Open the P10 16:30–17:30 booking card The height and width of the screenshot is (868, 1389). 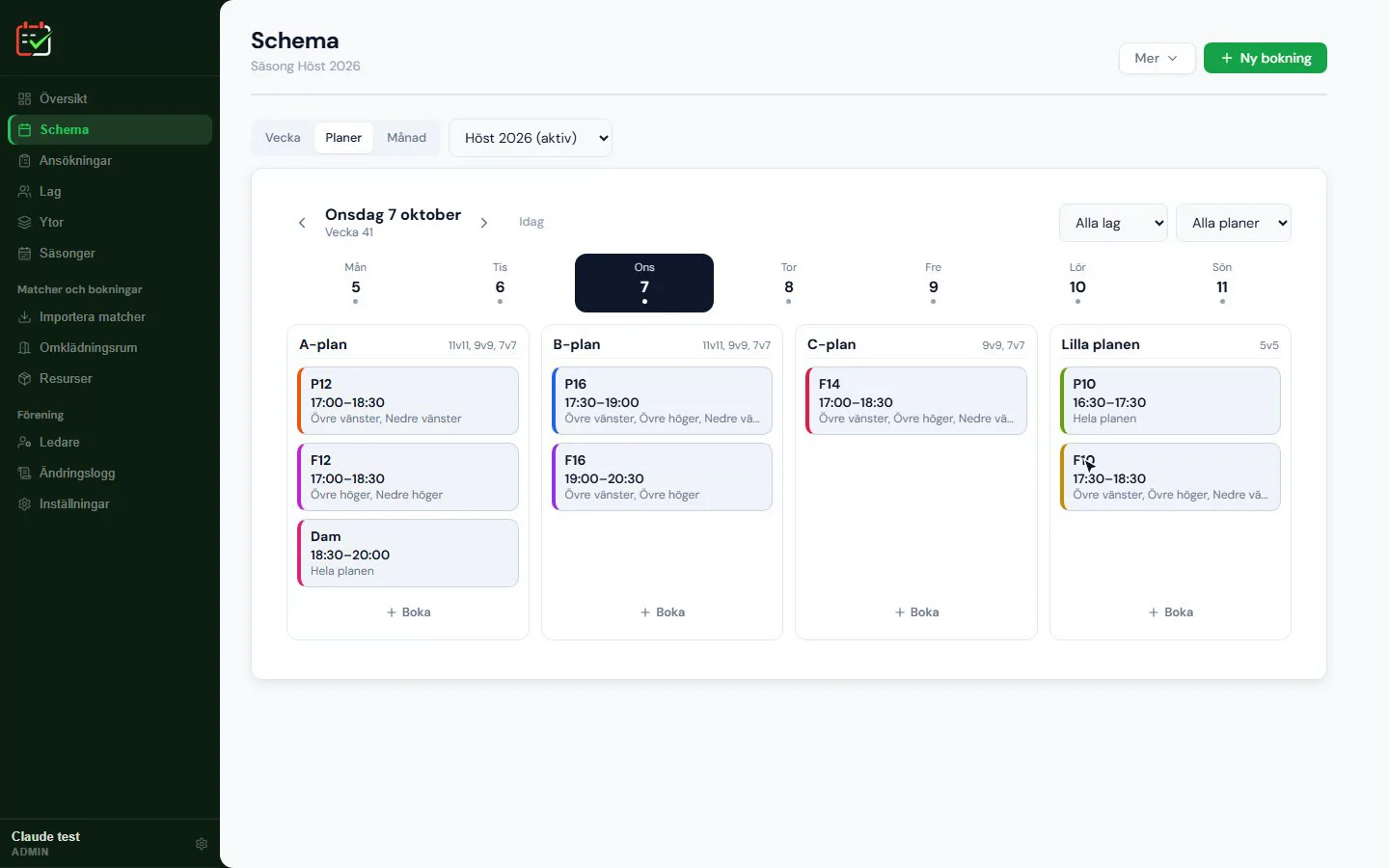(1170, 400)
